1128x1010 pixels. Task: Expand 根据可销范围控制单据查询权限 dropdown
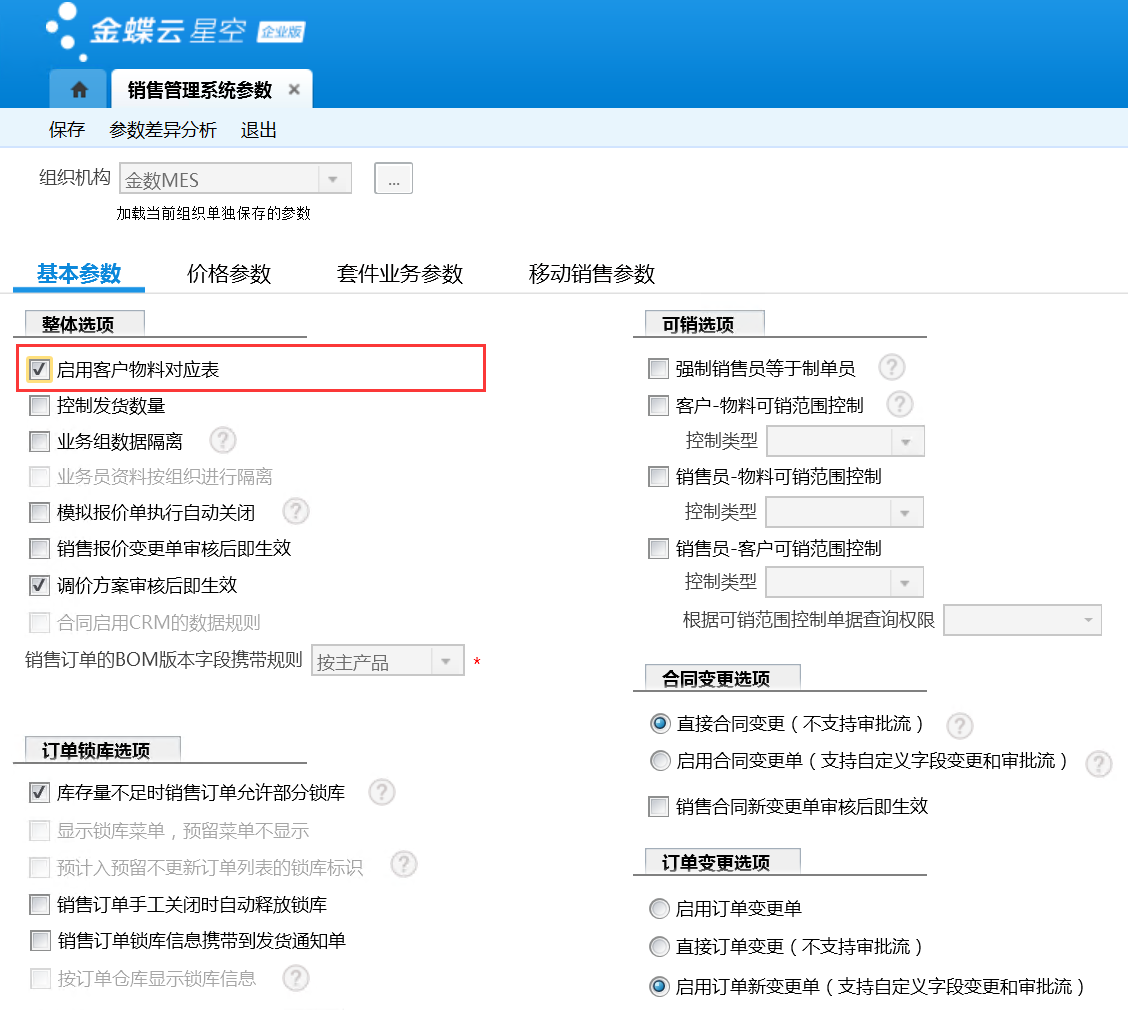pyautogui.click(x=1087, y=620)
